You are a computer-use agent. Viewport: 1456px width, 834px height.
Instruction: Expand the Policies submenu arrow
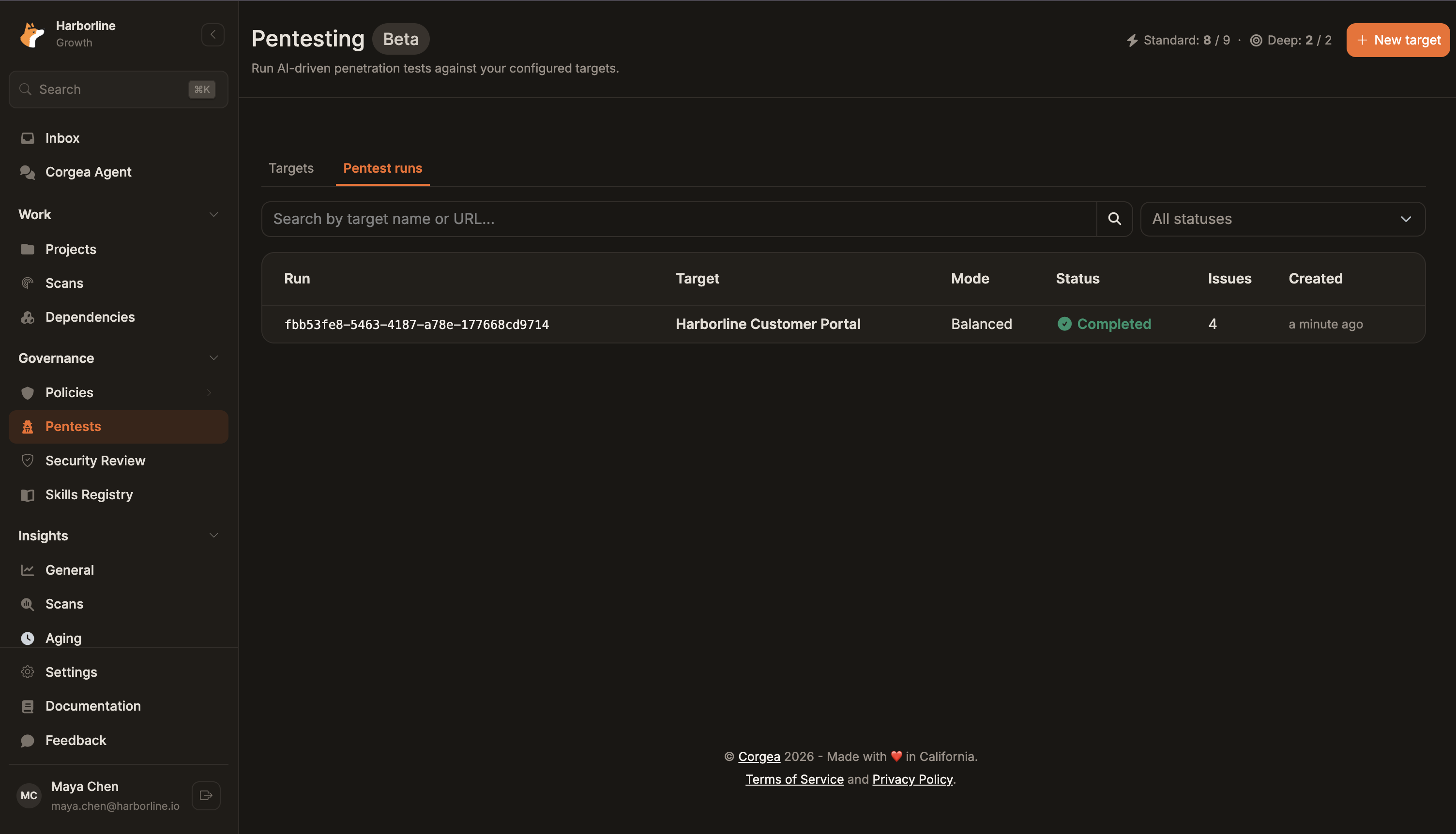pyautogui.click(x=209, y=392)
